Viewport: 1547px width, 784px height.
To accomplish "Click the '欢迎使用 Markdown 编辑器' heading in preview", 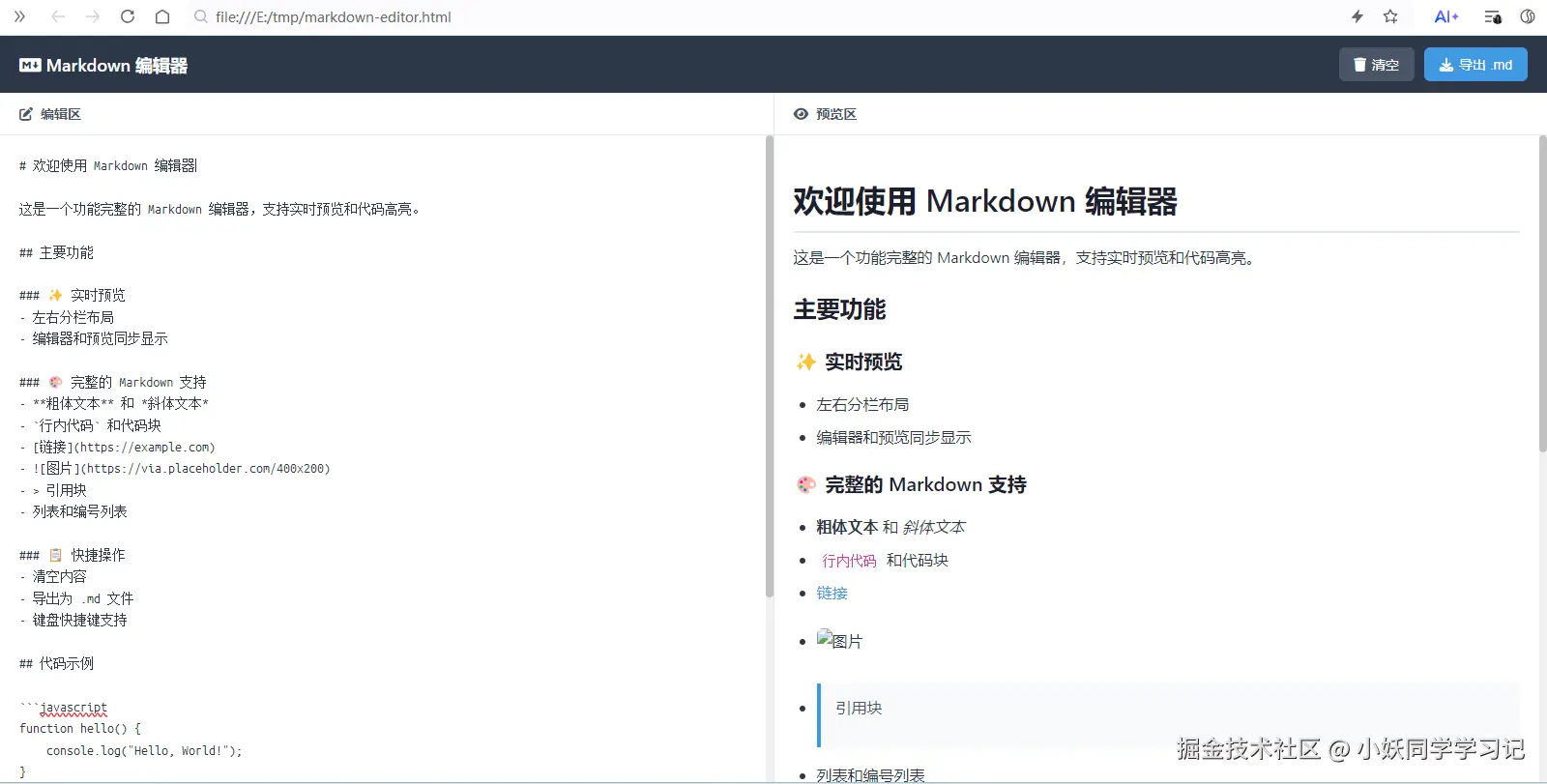I will (x=985, y=201).
